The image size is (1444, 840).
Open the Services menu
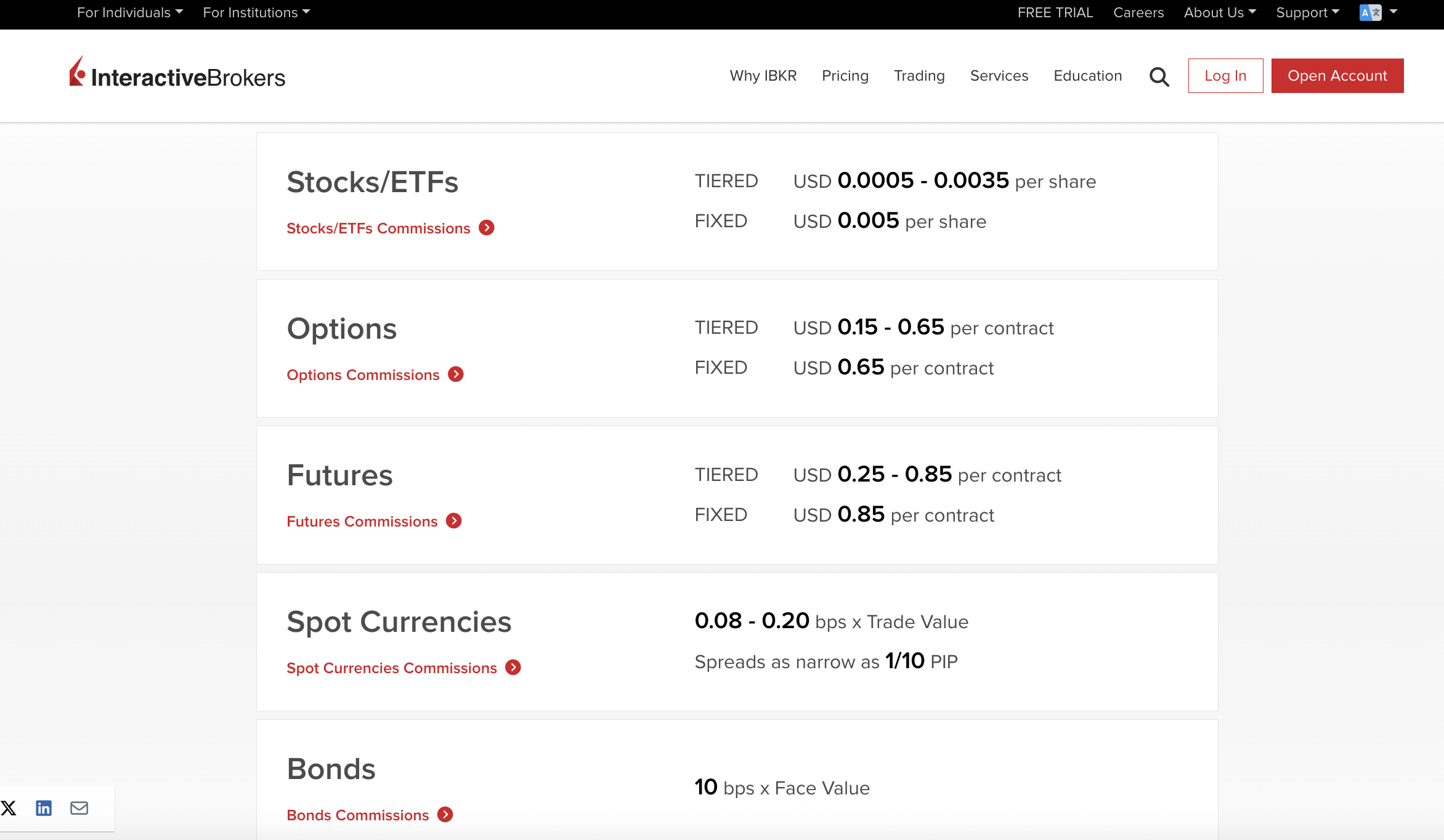click(999, 76)
